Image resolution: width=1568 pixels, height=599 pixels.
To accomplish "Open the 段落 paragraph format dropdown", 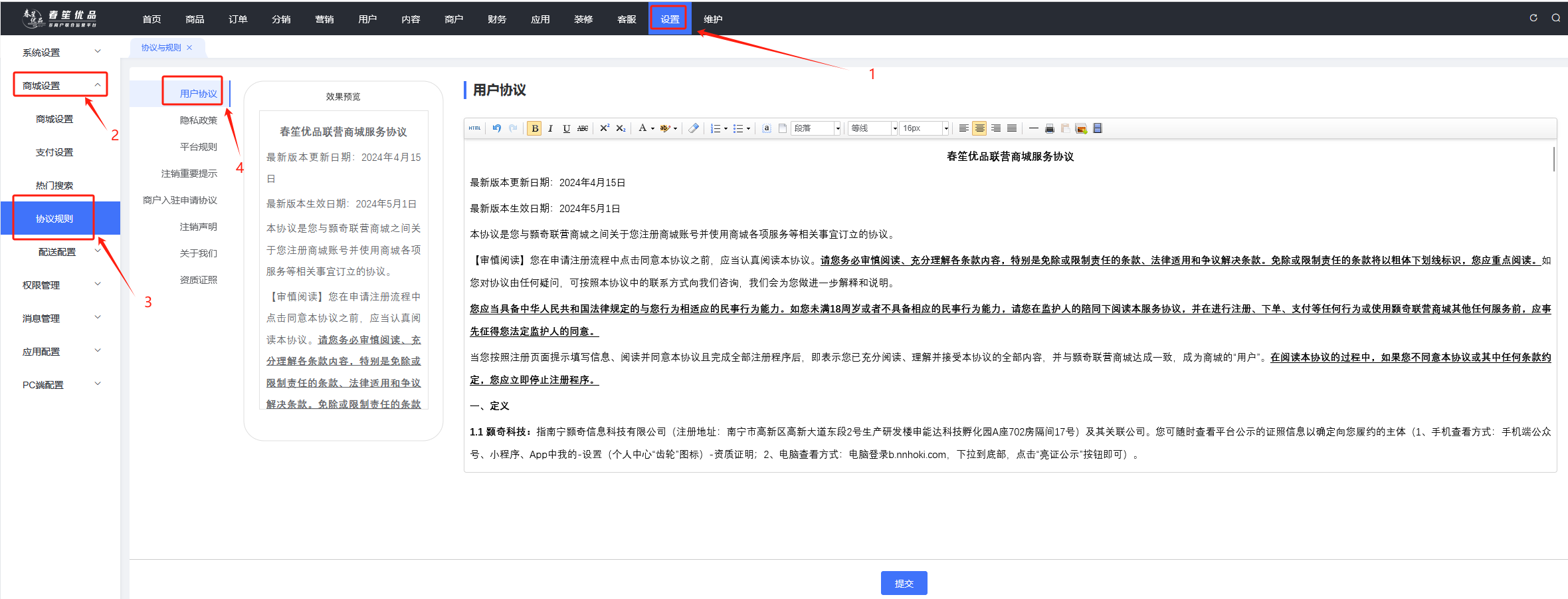I will (817, 128).
